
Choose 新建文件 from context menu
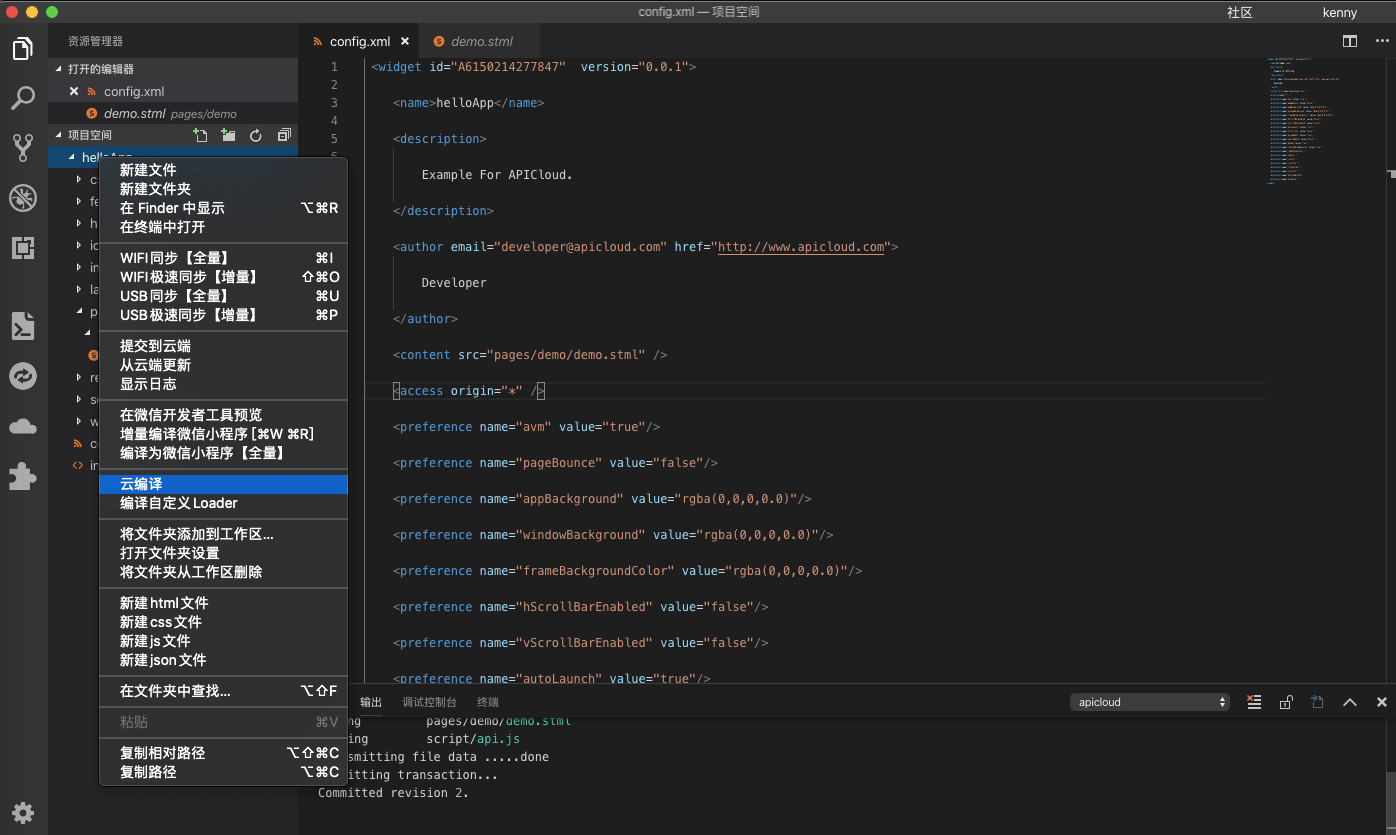coord(224,170)
